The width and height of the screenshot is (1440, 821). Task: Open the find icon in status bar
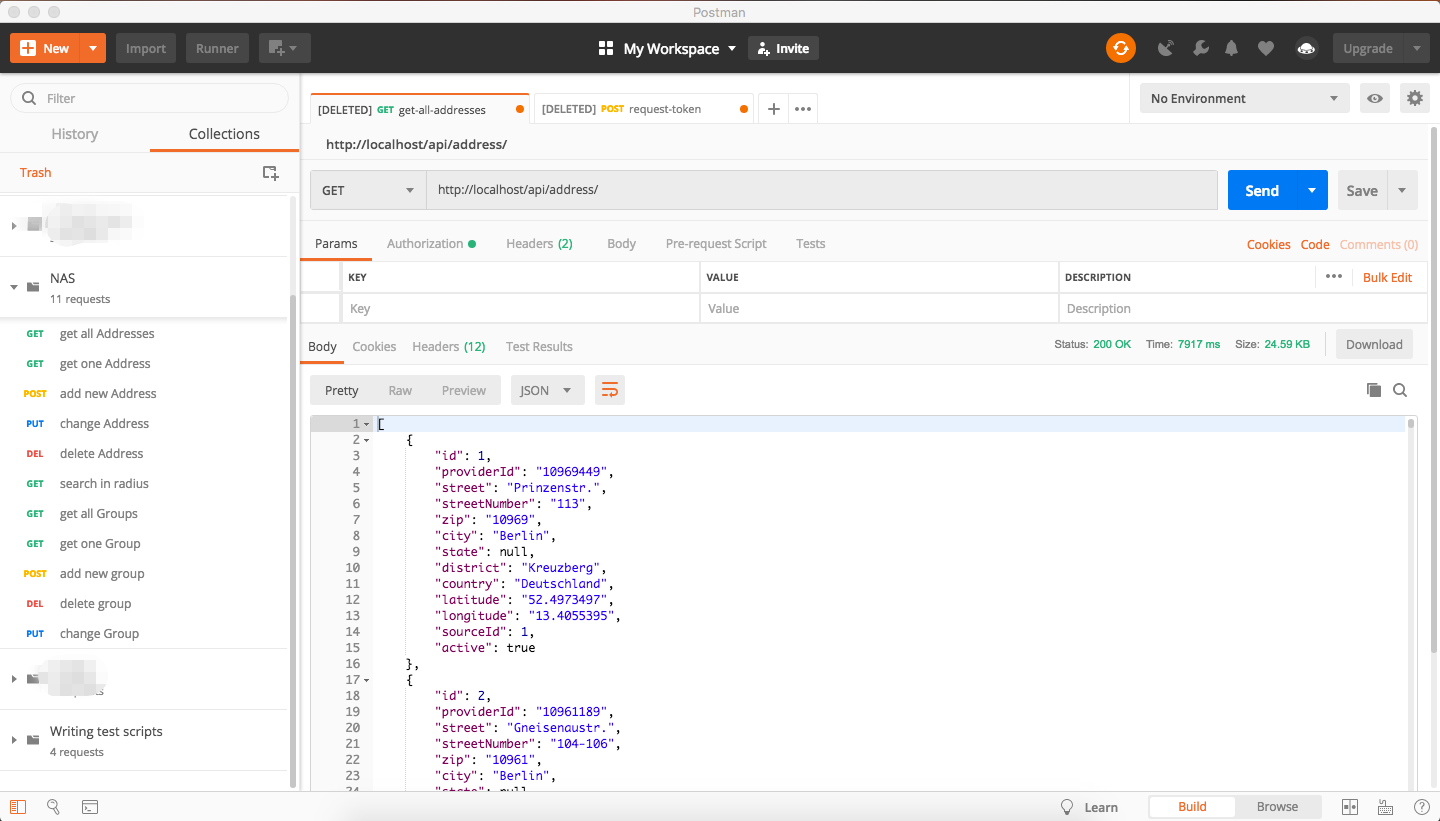54,806
